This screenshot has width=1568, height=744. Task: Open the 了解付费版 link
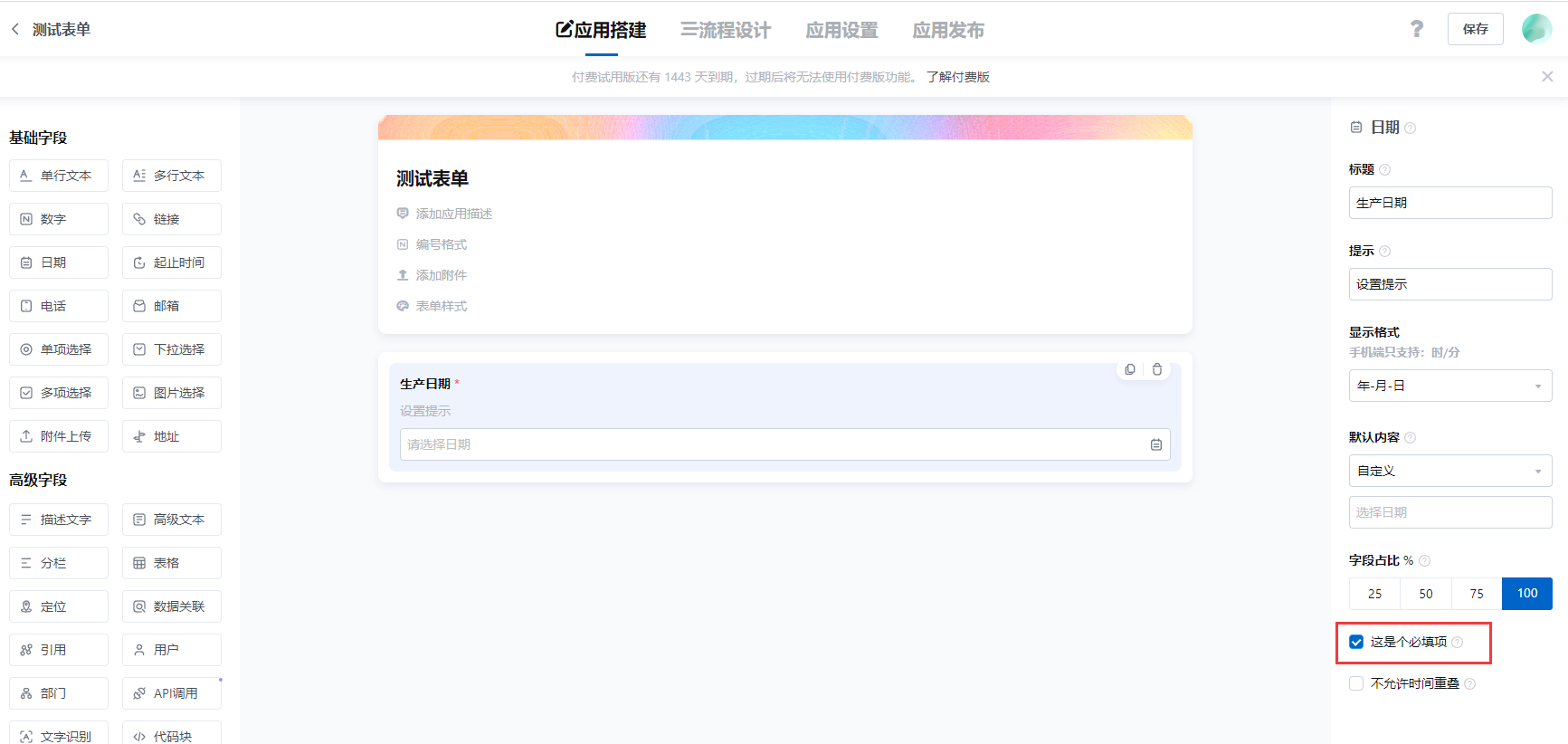958,77
